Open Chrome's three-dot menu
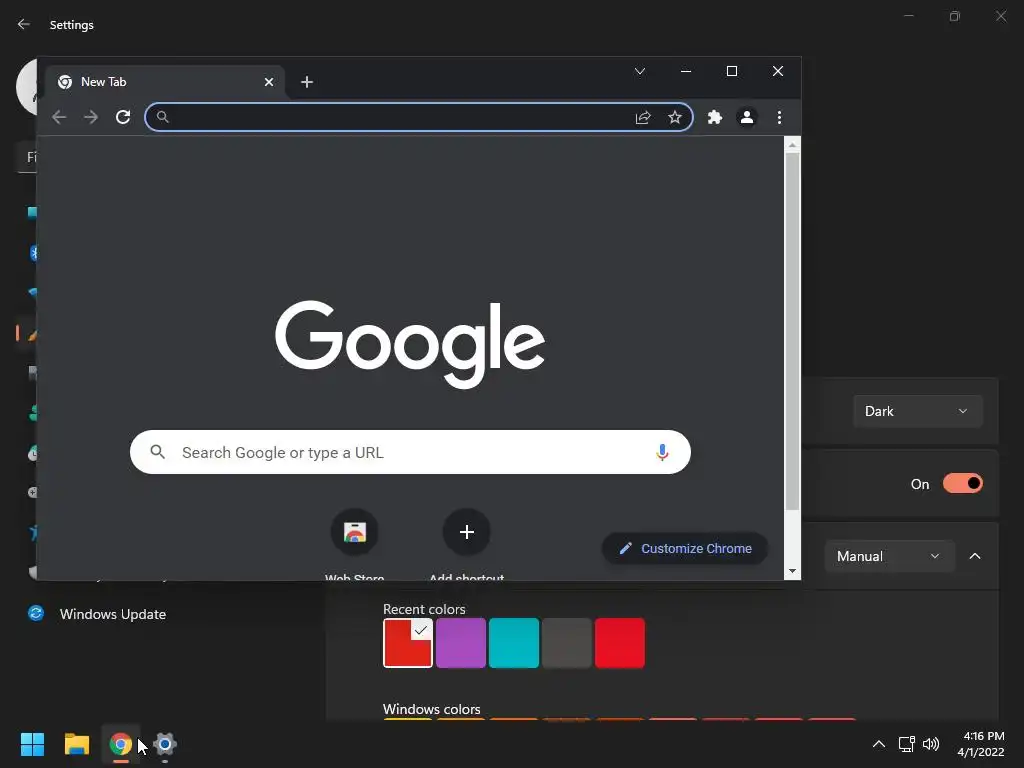 click(x=779, y=117)
